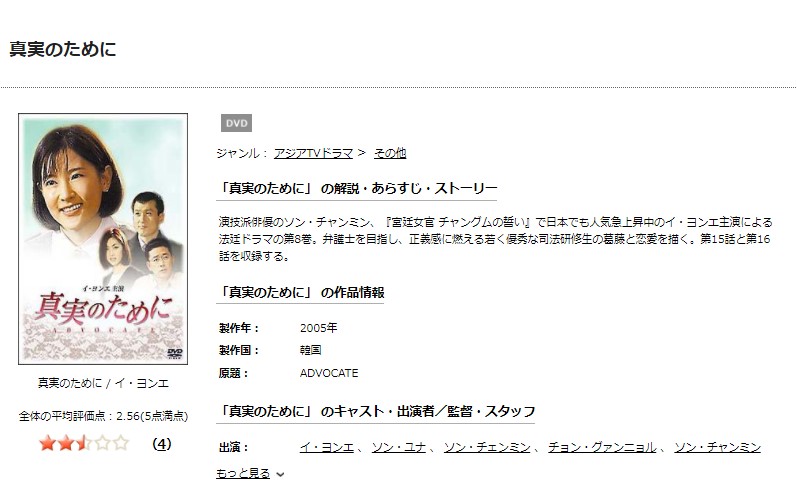Open the DVD cover image

pos(103,239)
